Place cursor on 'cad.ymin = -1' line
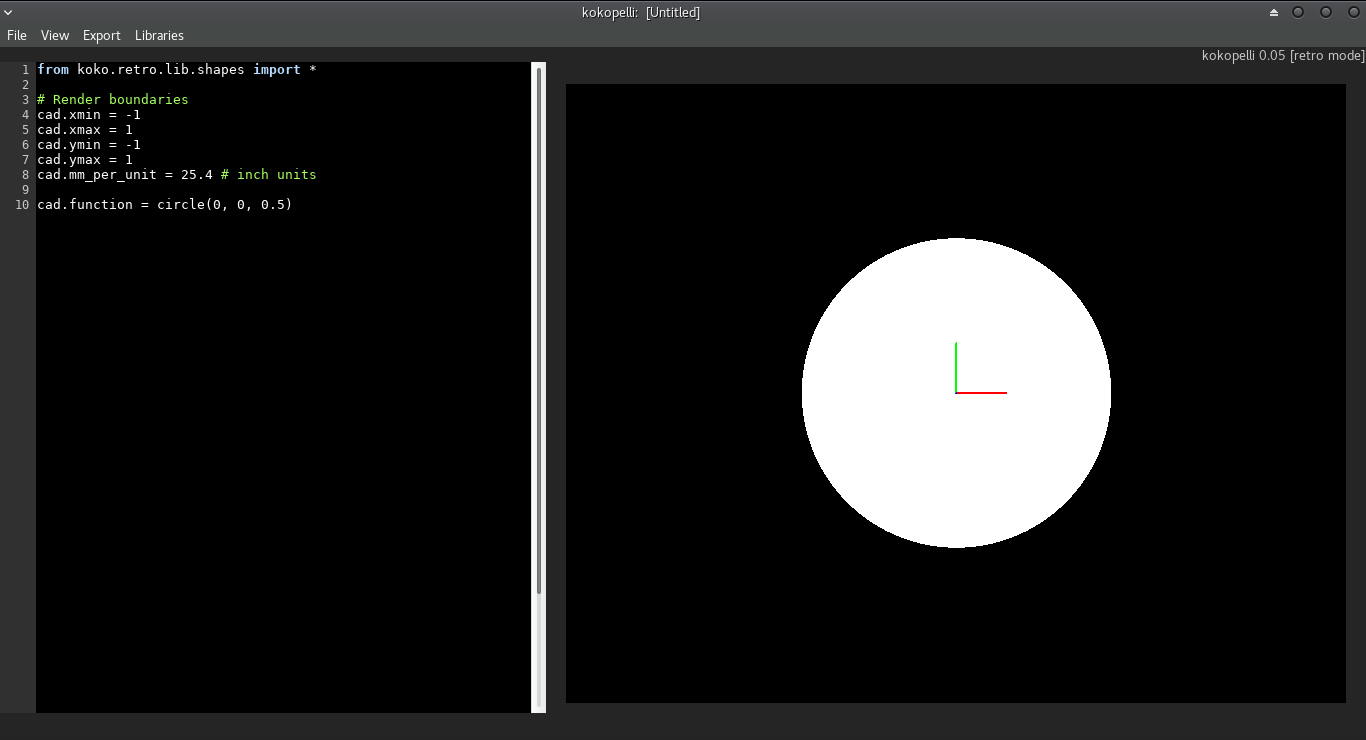The height and width of the screenshot is (740, 1366). [89, 144]
